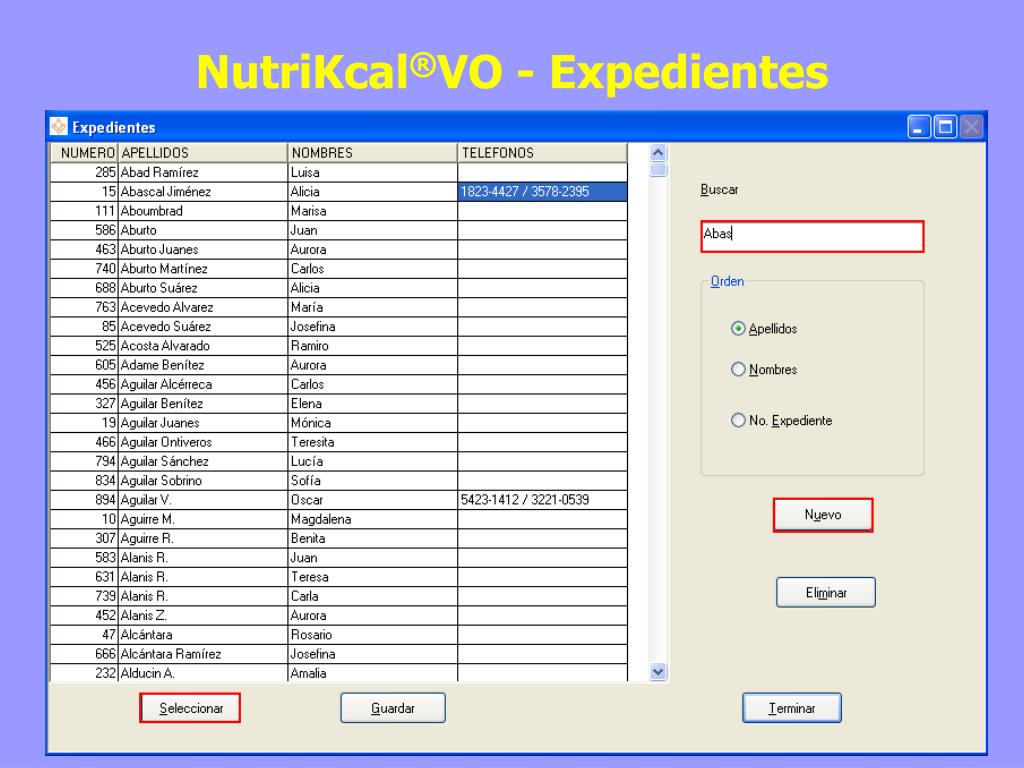The image size is (1024, 768).
Task: Click the Aguirre M. surname cell
Action: point(203,519)
